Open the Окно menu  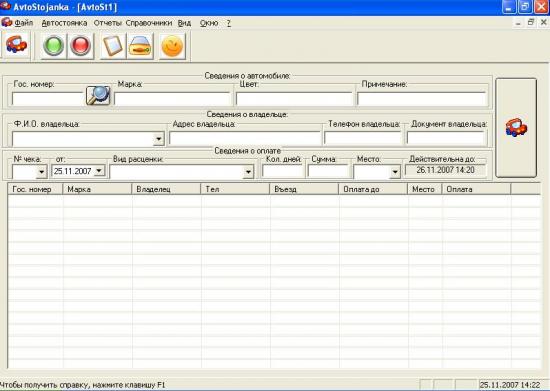(x=209, y=23)
